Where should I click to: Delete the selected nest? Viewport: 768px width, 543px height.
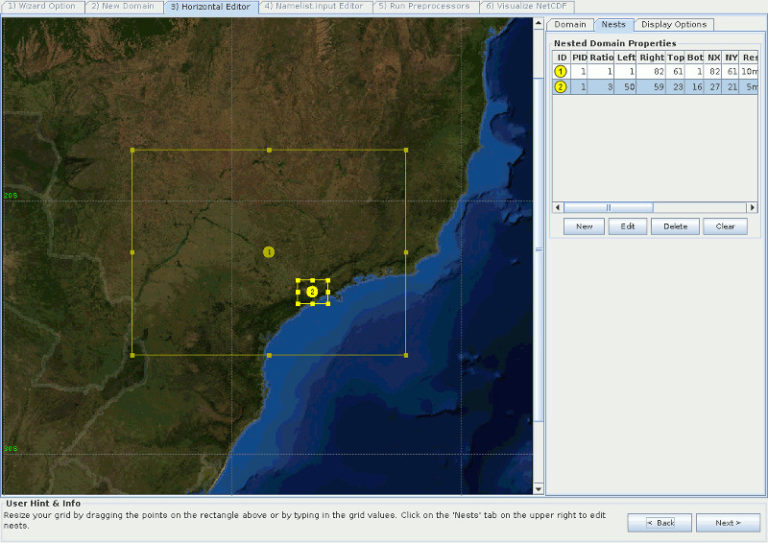[675, 226]
